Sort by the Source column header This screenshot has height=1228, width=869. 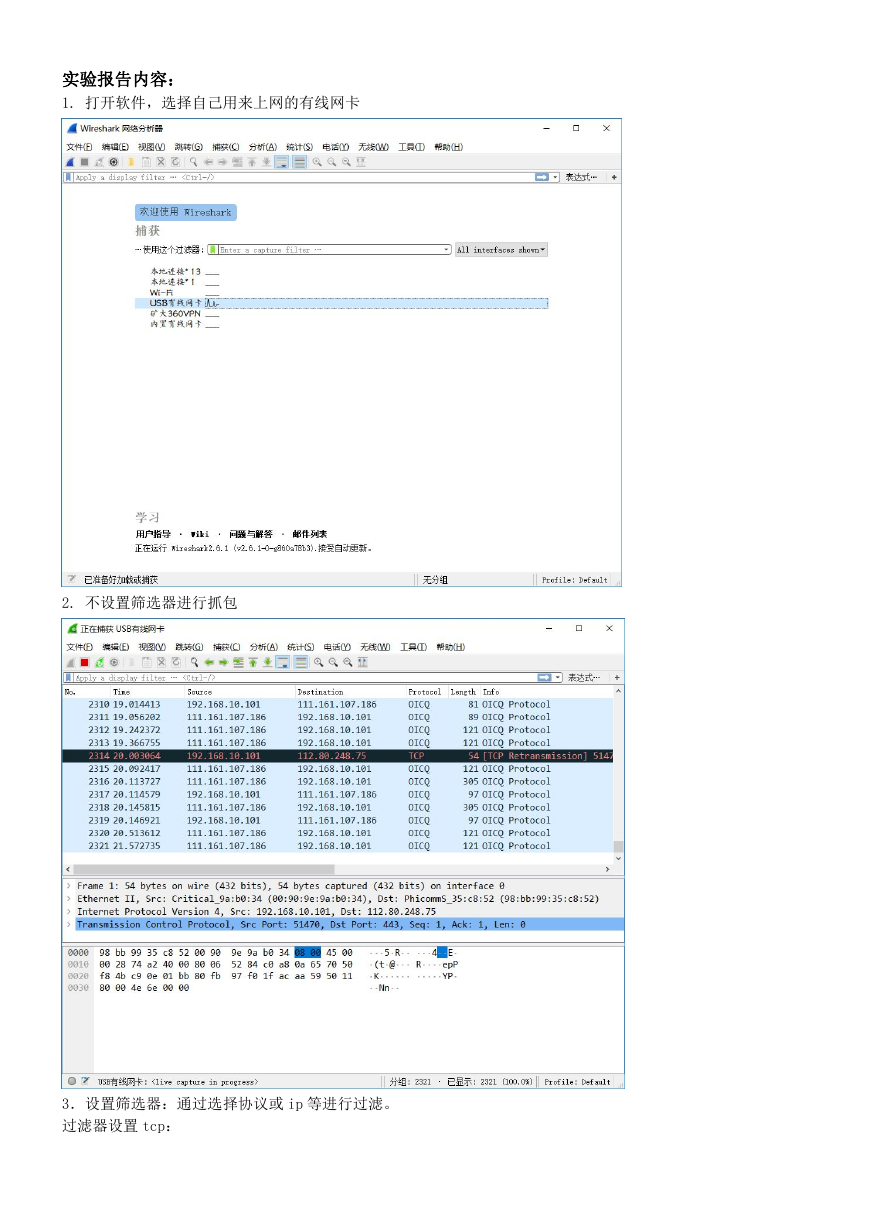coord(239,692)
